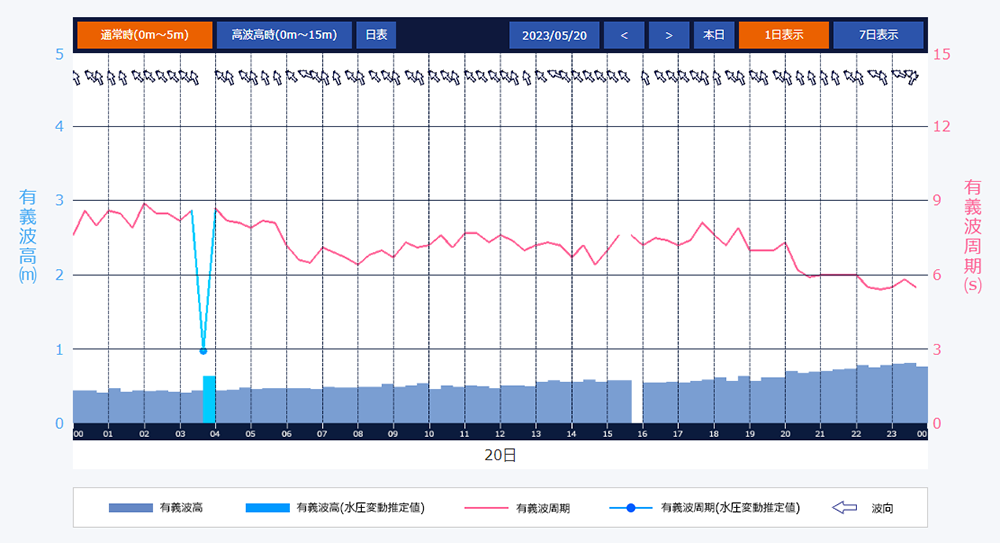Go to previous day using < button
1000x543 pixels.
tap(624, 35)
